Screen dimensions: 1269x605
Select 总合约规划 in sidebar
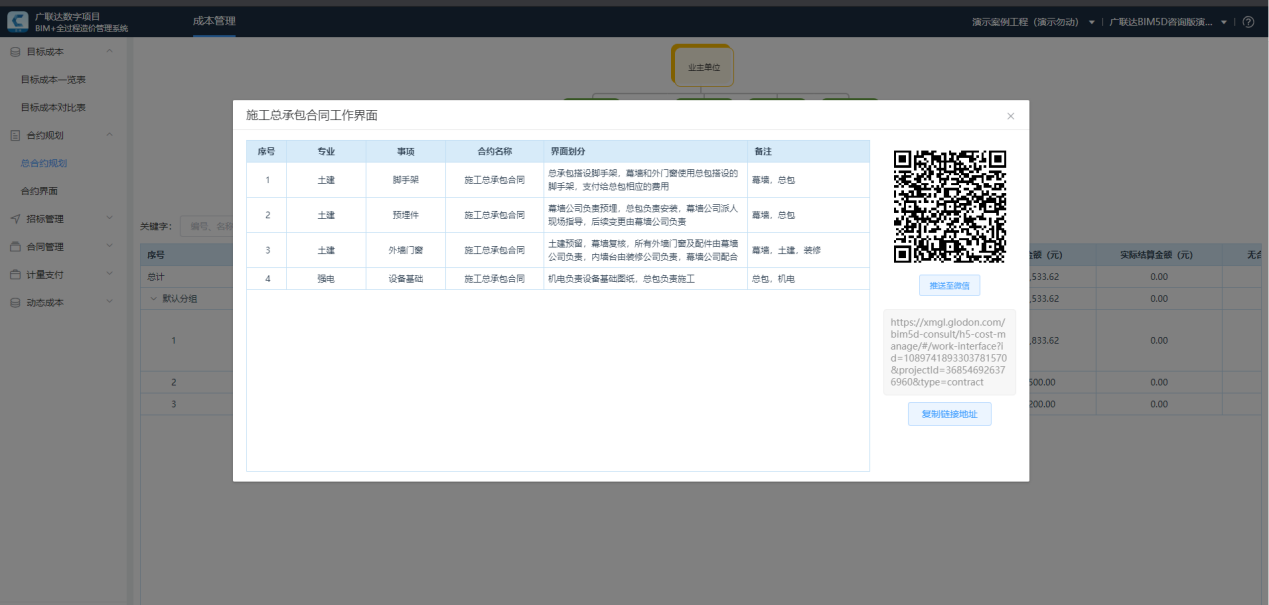pyautogui.click(x=44, y=163)
